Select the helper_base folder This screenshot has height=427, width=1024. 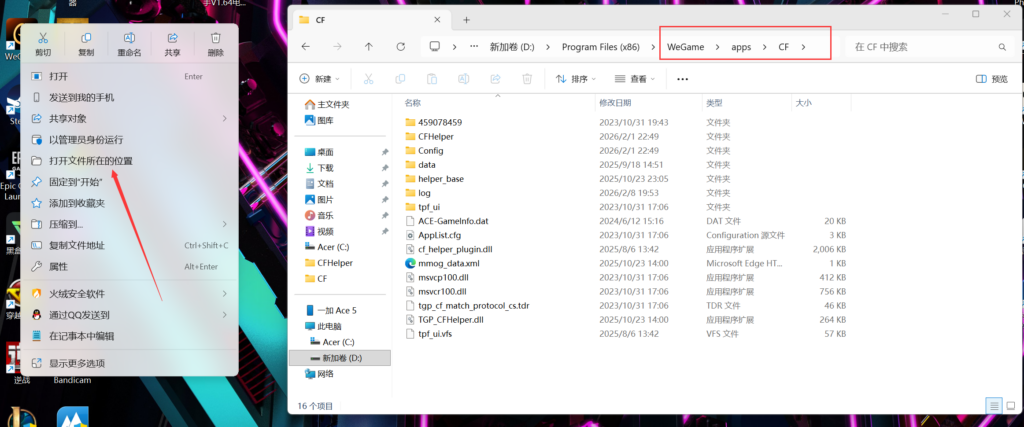click(x=441, y=178)
